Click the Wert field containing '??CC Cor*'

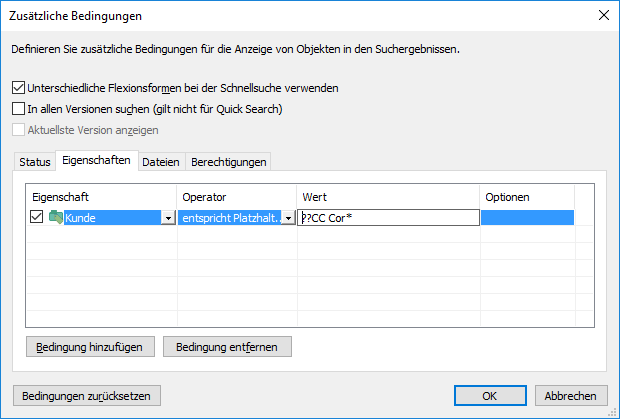[x=388, y=218]
